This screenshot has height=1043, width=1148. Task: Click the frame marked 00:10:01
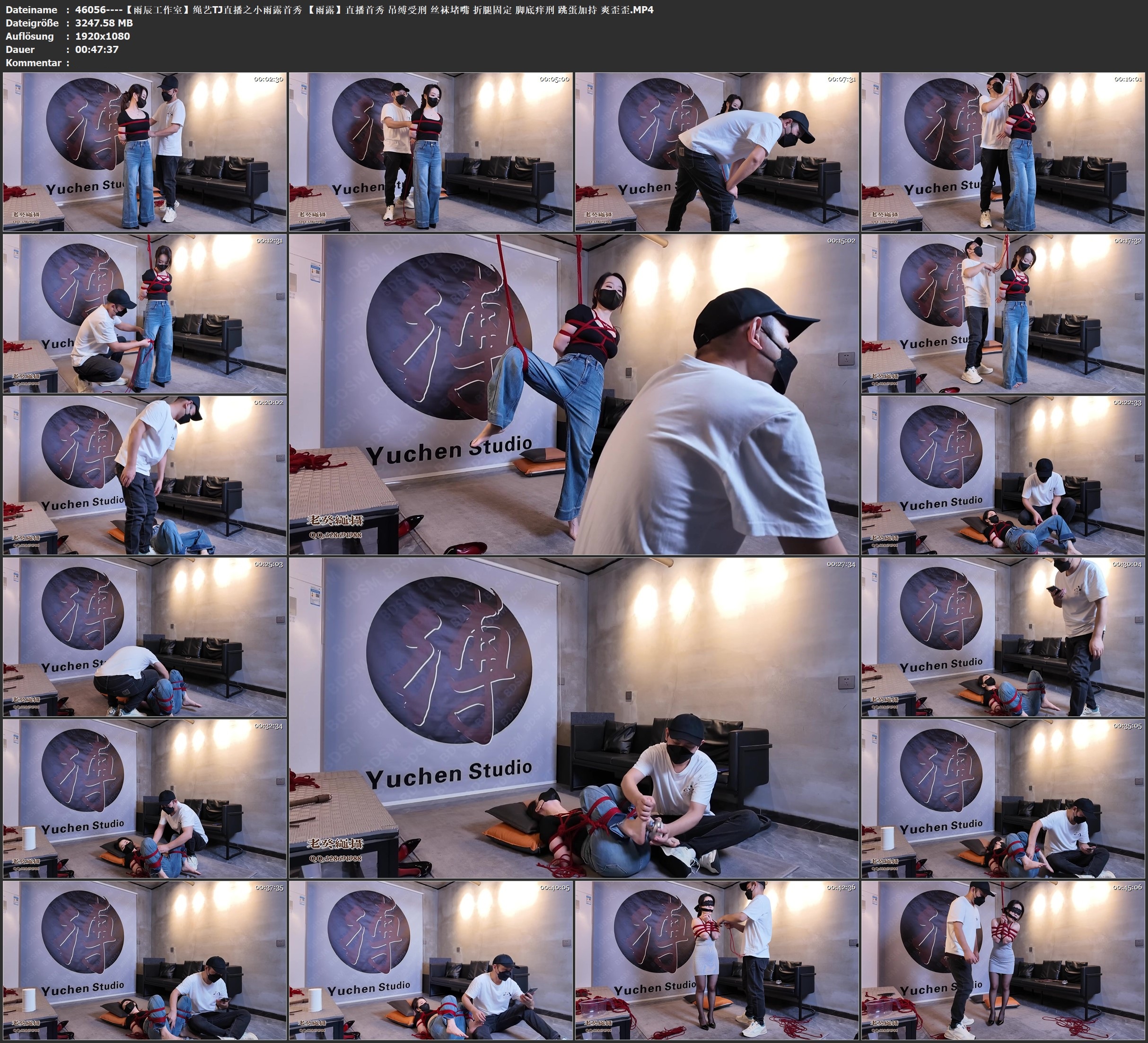(1003, 152)
